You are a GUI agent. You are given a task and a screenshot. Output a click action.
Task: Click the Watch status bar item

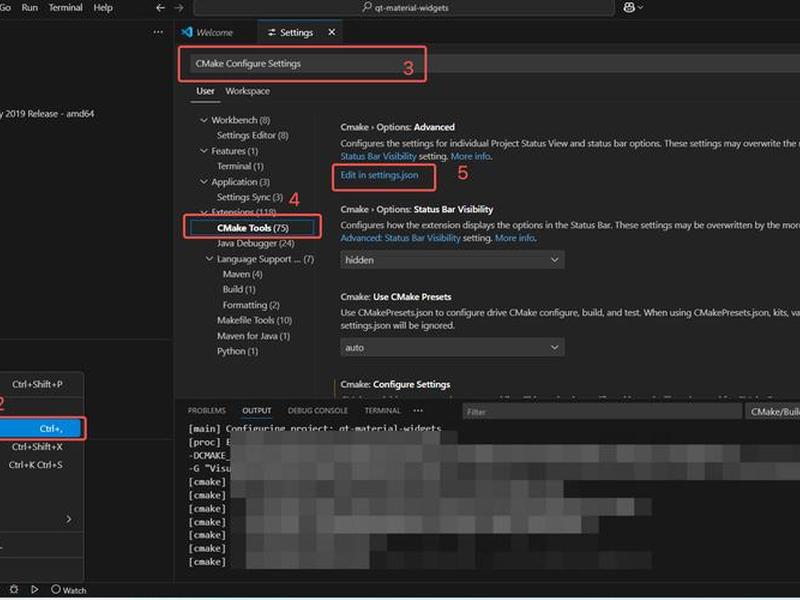pos(68,590)
